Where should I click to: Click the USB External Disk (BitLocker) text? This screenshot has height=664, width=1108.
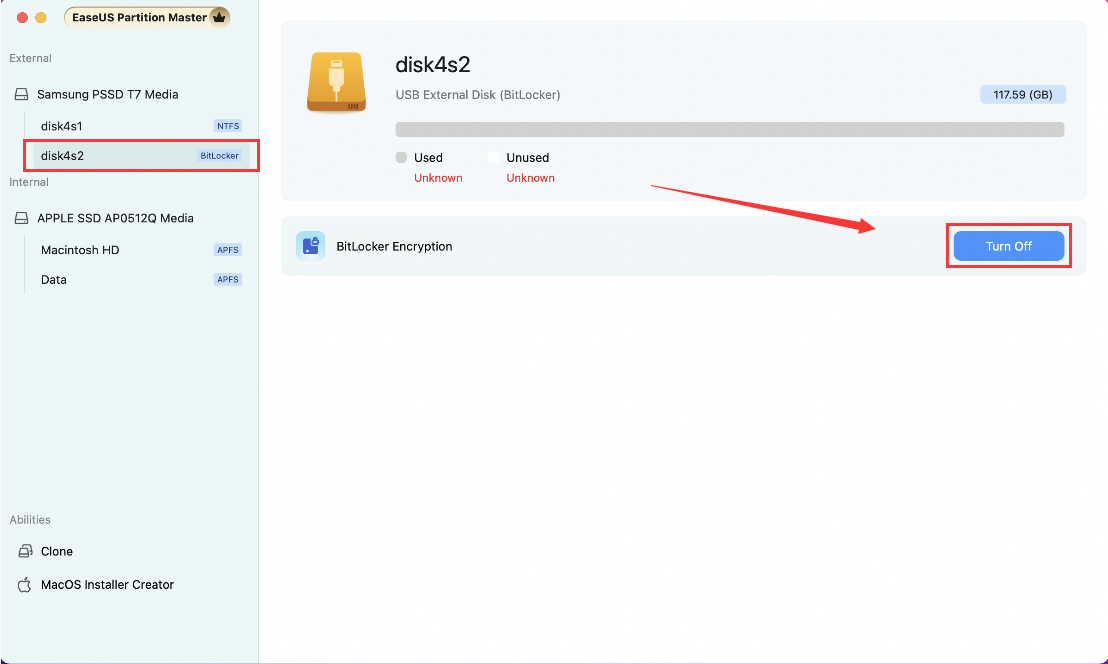coord(478,95)
